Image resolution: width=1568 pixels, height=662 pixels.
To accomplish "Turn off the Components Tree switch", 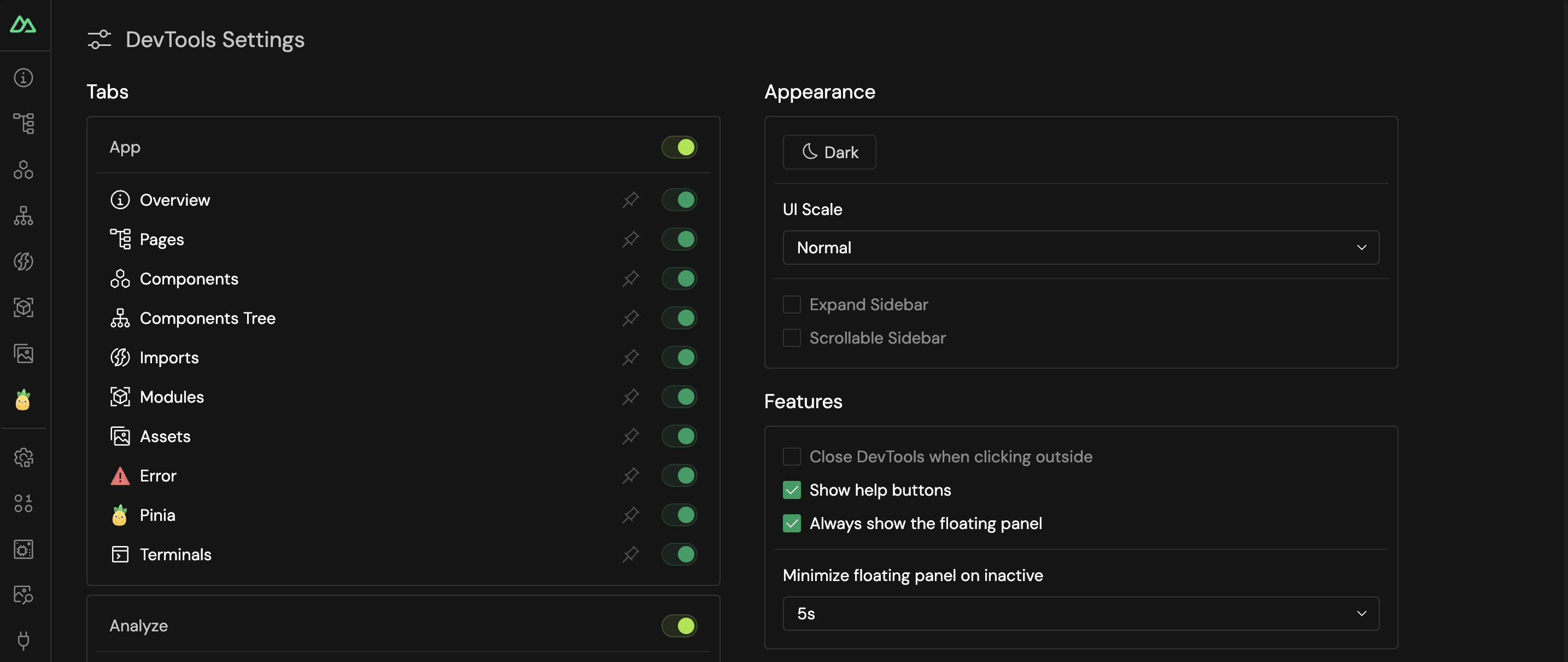I will pyautogui.click(x=680, y=318).
